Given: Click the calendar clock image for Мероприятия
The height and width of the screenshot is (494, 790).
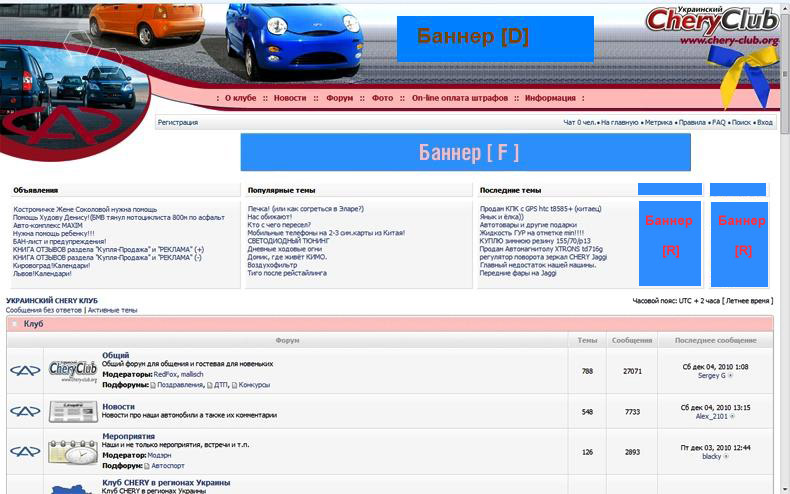Looking at the screenshot, I should tap(73, 452).
